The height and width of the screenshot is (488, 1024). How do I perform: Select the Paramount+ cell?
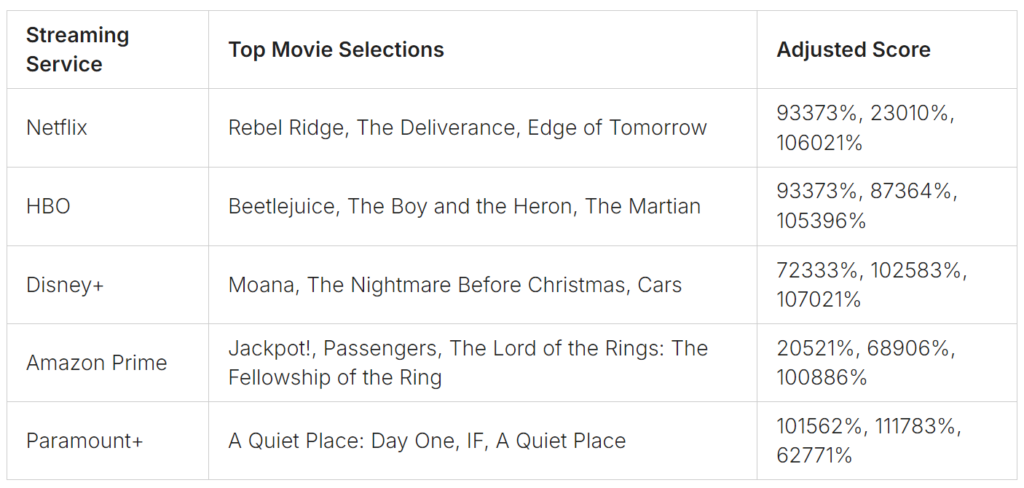(108, 441)
